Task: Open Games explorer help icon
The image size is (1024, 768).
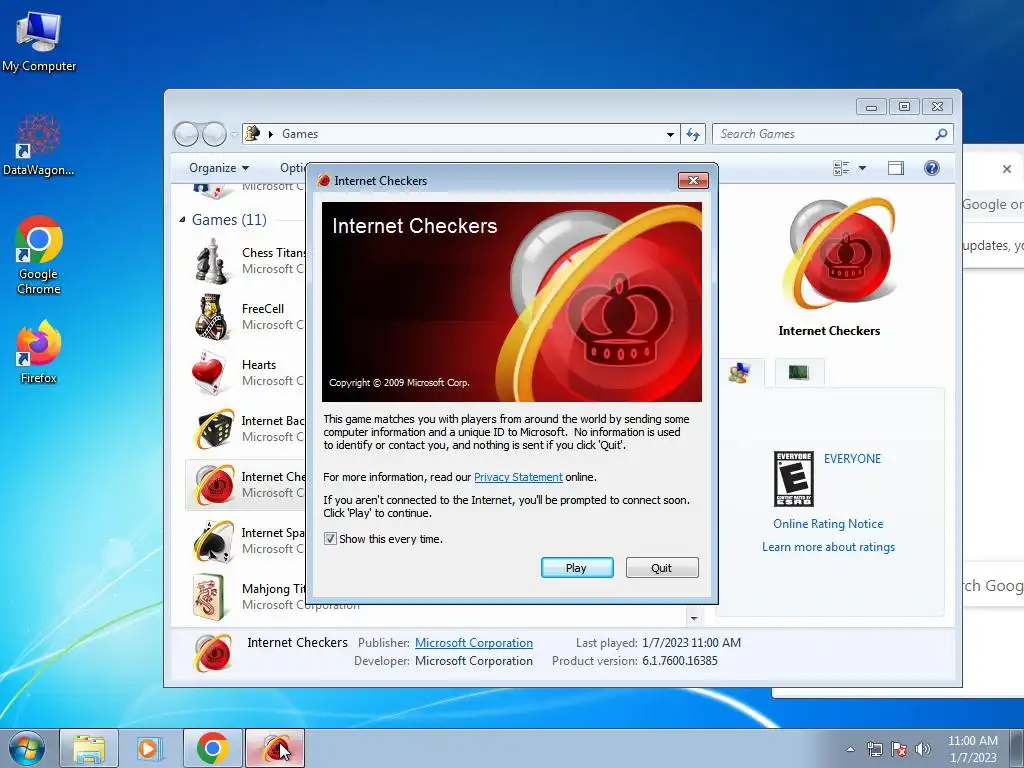Action: point(932,168)
